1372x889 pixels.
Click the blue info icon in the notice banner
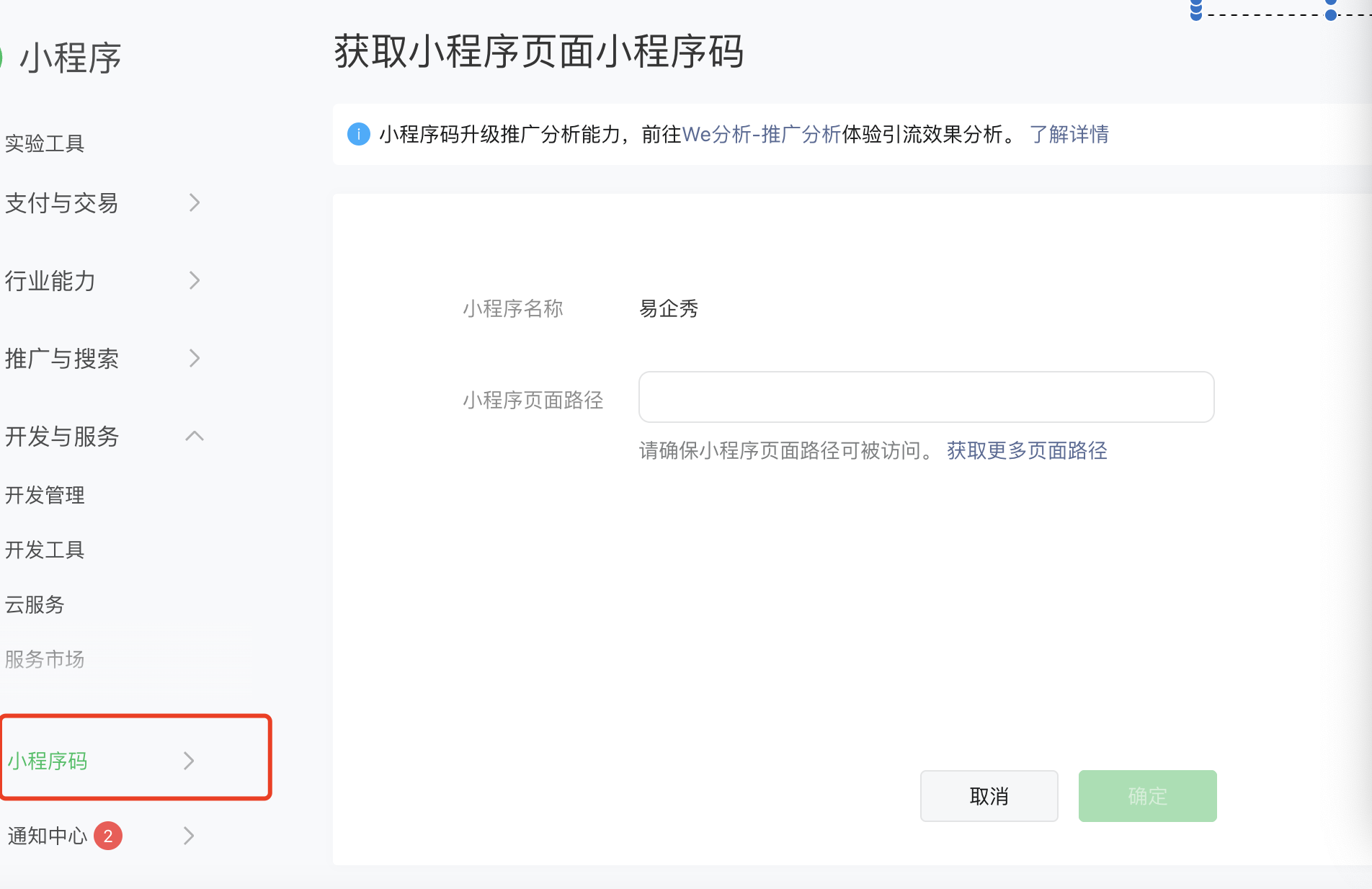pyautogui.click(x=359, y=134)
